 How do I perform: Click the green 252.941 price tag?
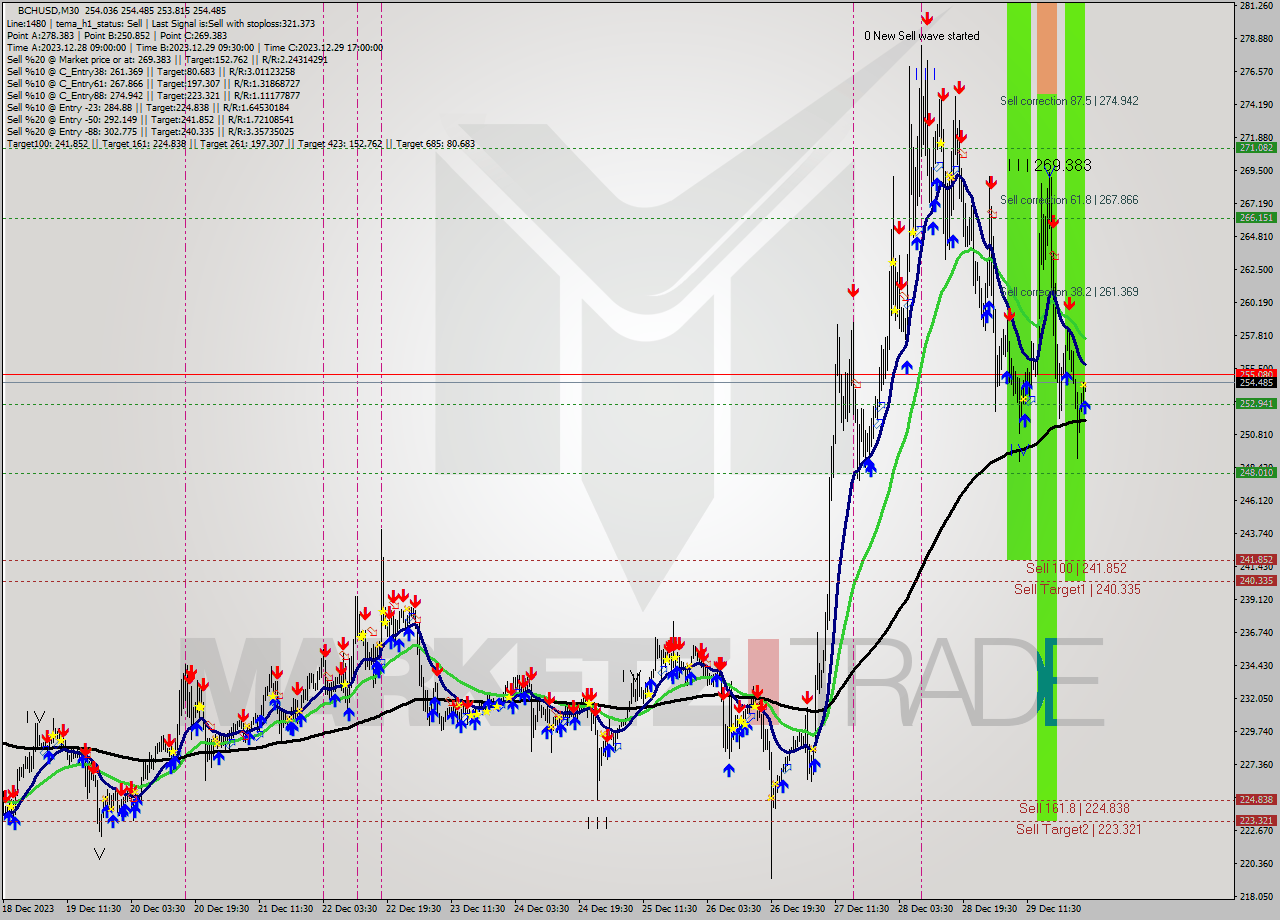tap(1256, 404)
